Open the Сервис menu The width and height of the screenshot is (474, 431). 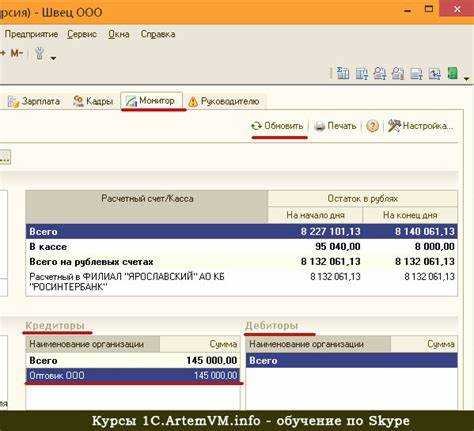82,34
